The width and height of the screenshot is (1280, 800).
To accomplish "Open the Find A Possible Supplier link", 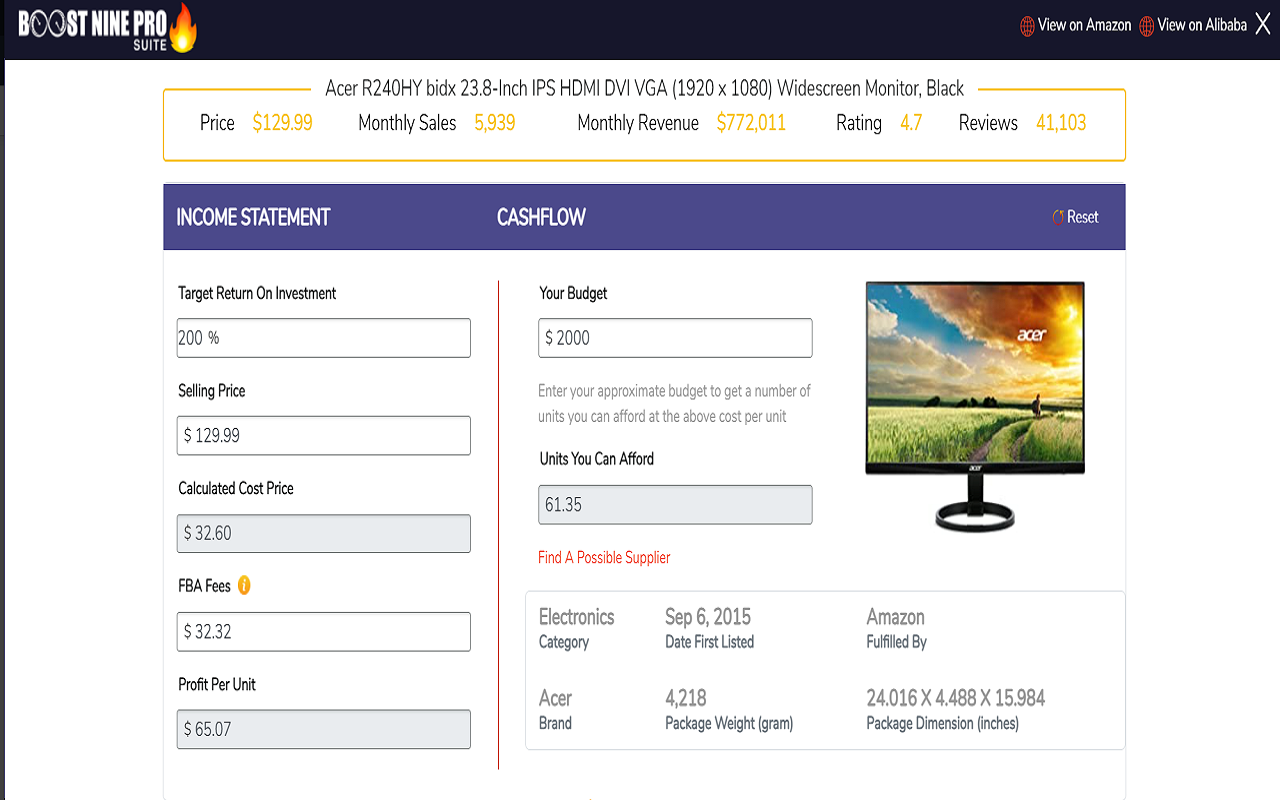I will point(604,557).
